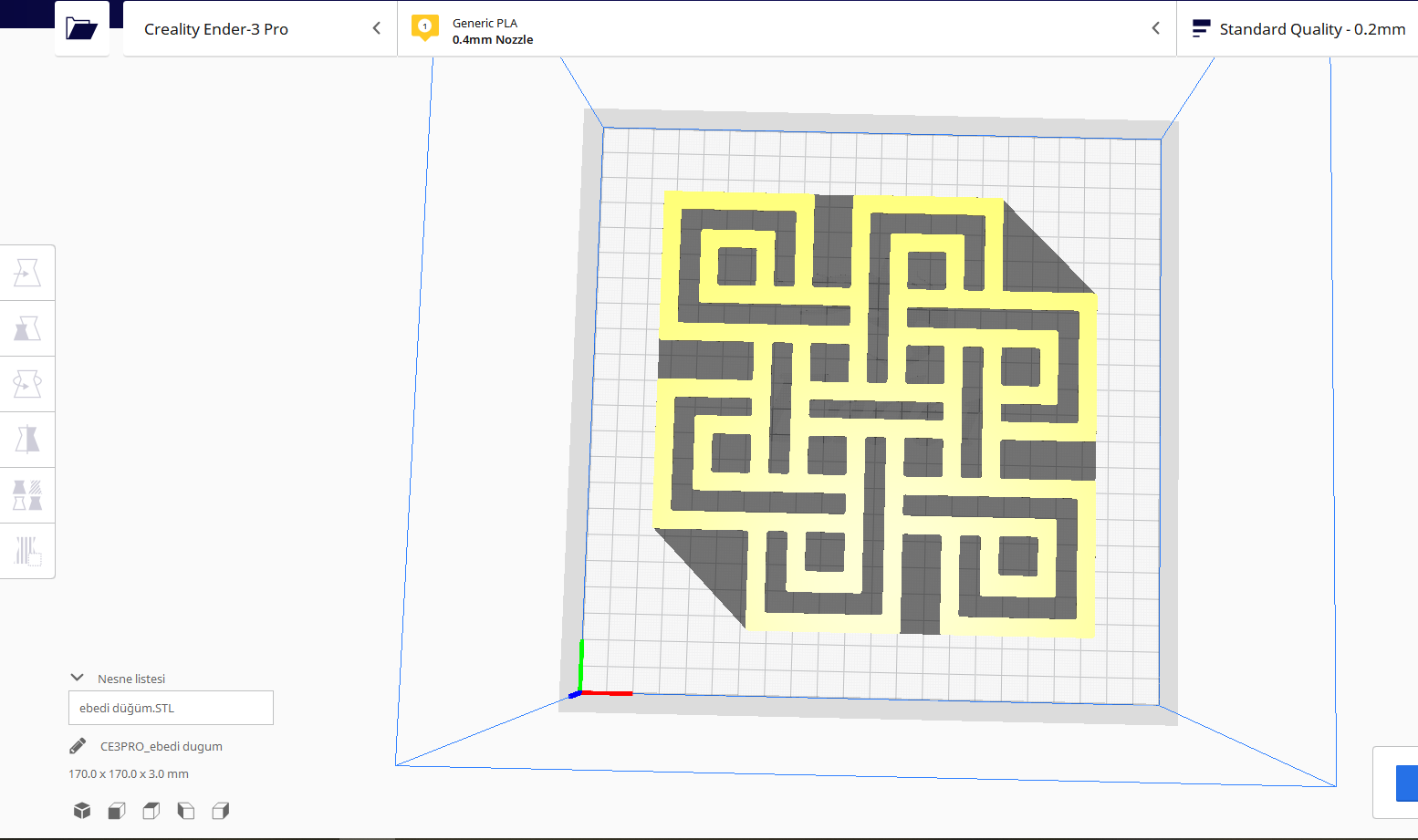The height and width of the screenshot is (840, 1418).
Task: Select the Rotate tool in the sidebar
Action: point(27,384)
